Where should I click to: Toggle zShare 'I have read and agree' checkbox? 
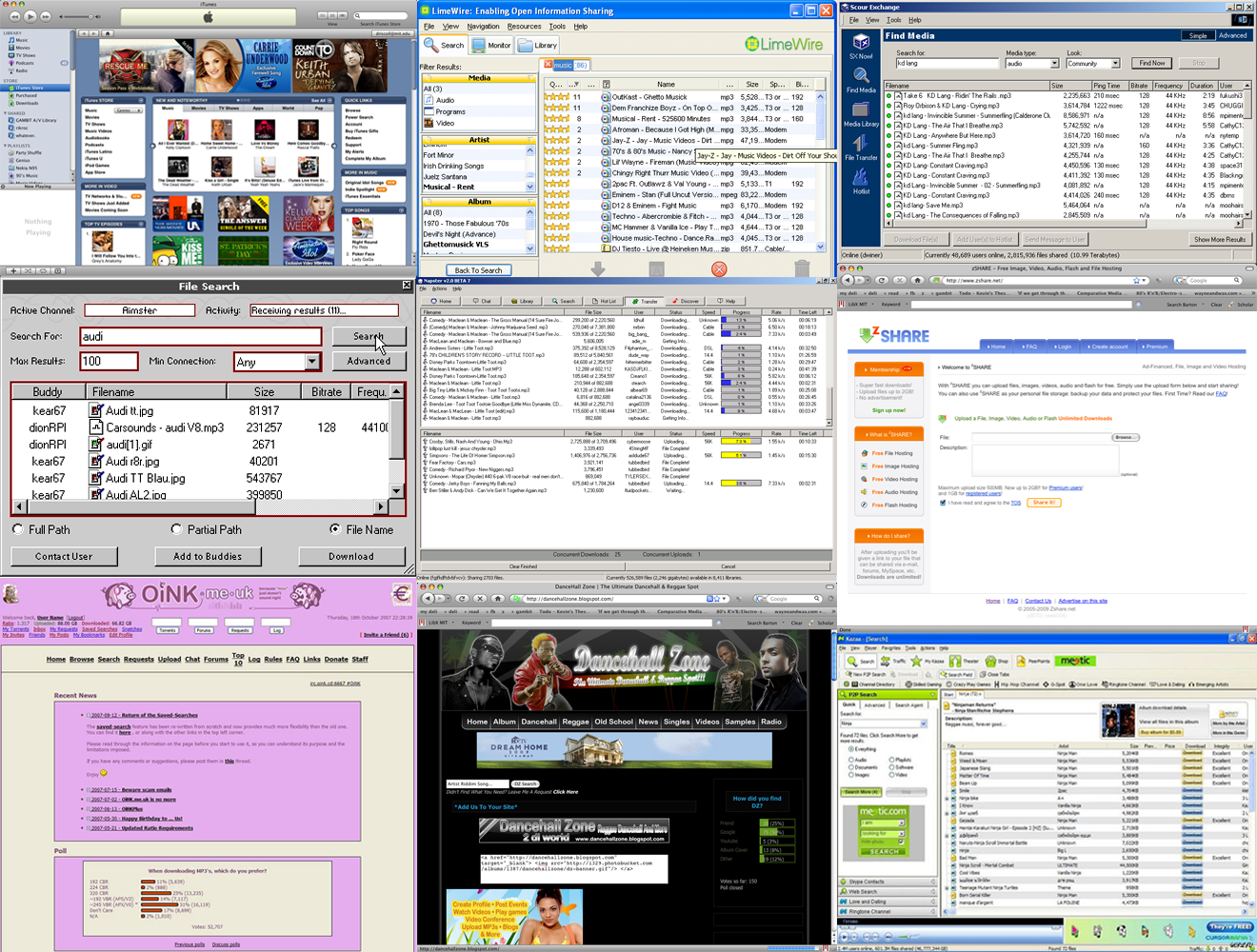942,503
